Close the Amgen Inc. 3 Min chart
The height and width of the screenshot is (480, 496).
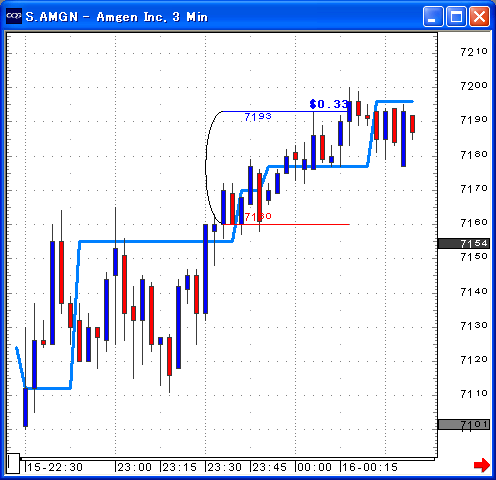pyautogui.click(x=480, y=16)
